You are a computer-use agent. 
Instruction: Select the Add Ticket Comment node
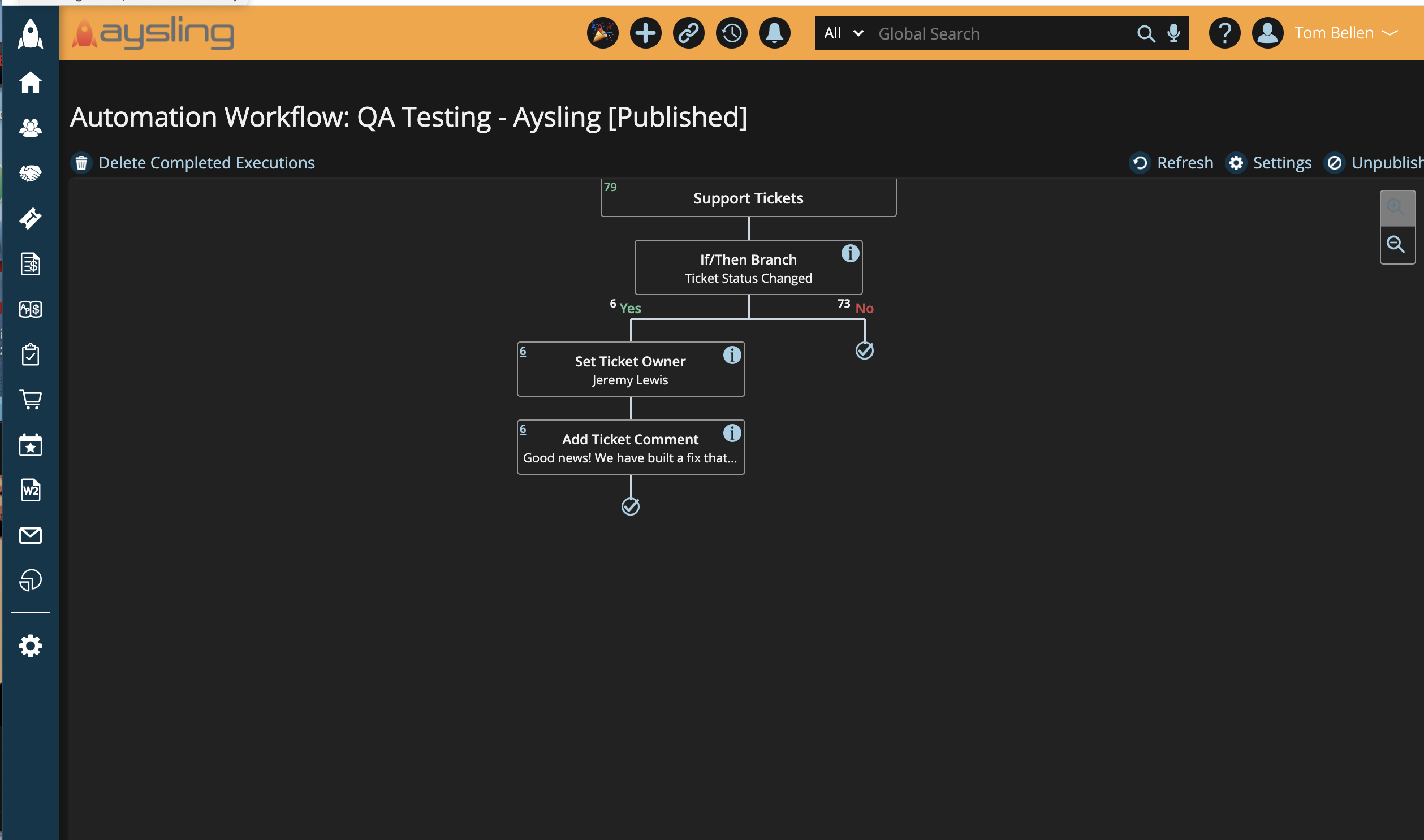(630, 448)
